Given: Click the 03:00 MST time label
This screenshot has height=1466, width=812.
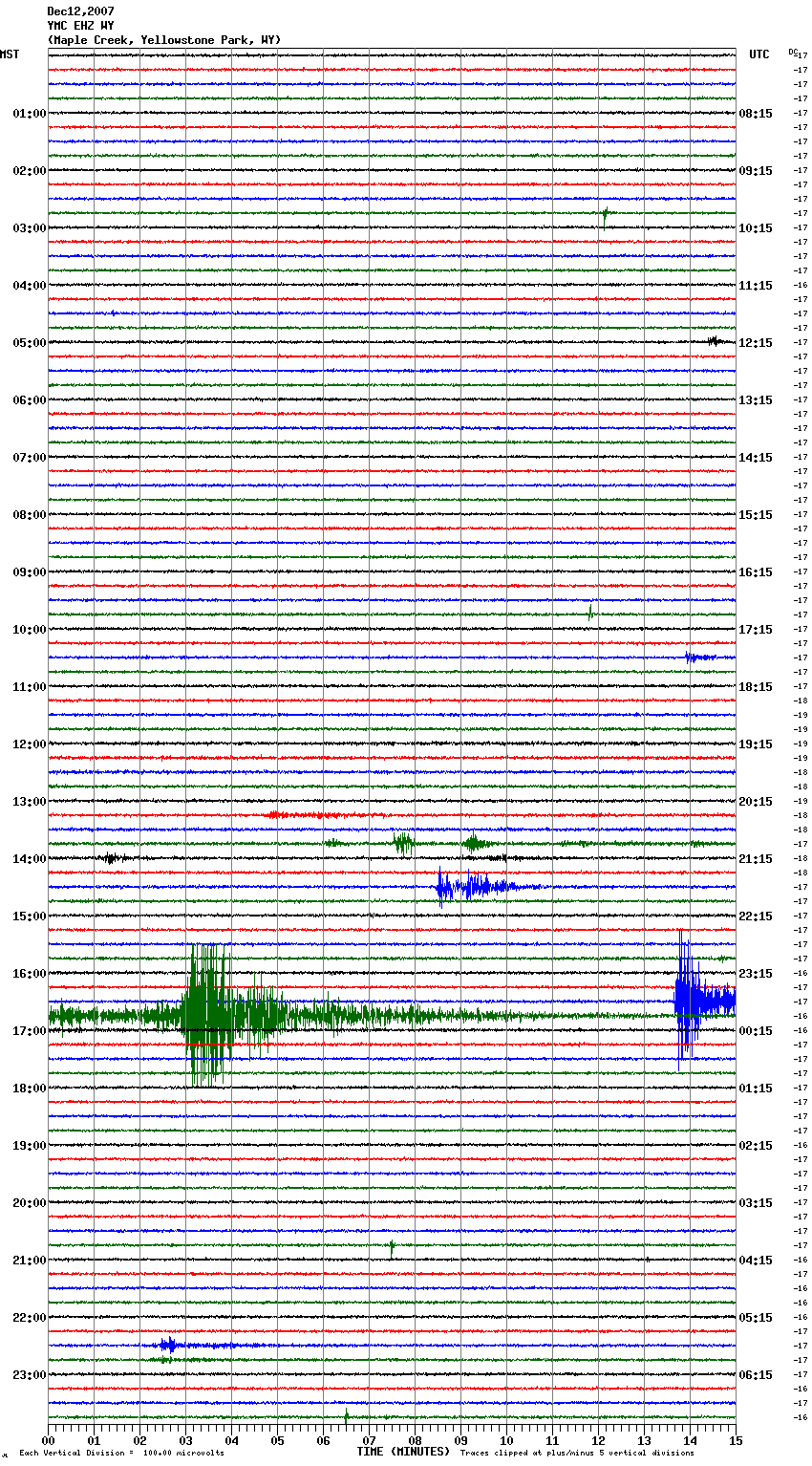Looking at the screenshot, I should [30, 228].
